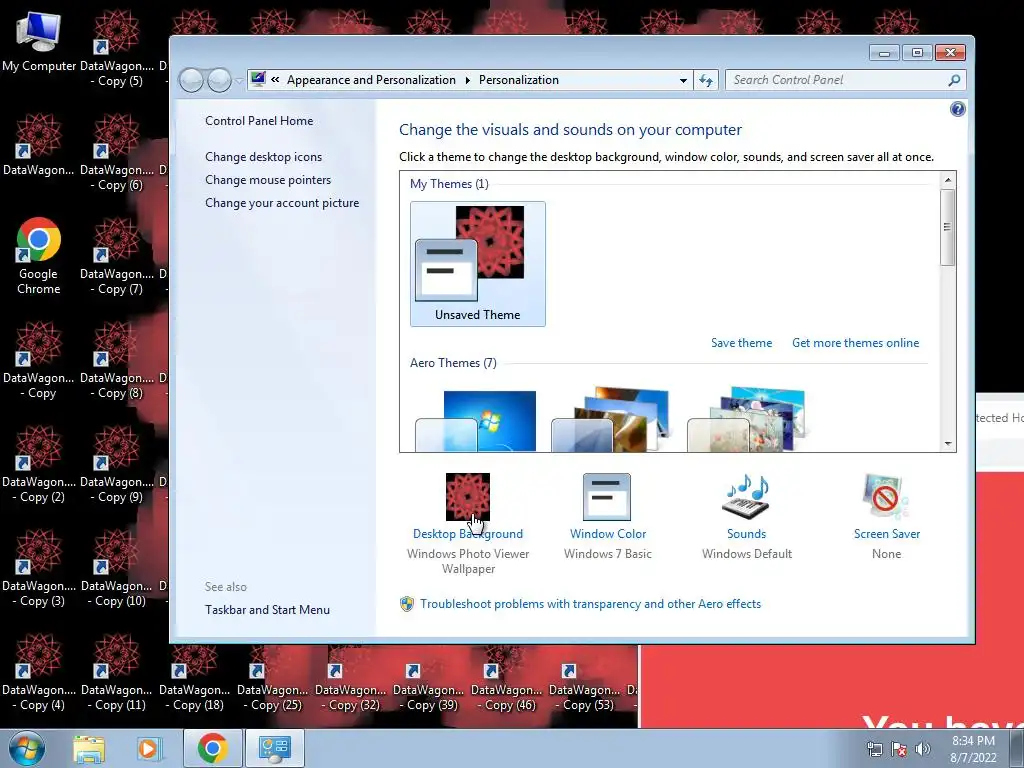The width and height of the screenshot is (1024, 768).
Task: Open the Sounds settings icon
Action: point(746,496)
